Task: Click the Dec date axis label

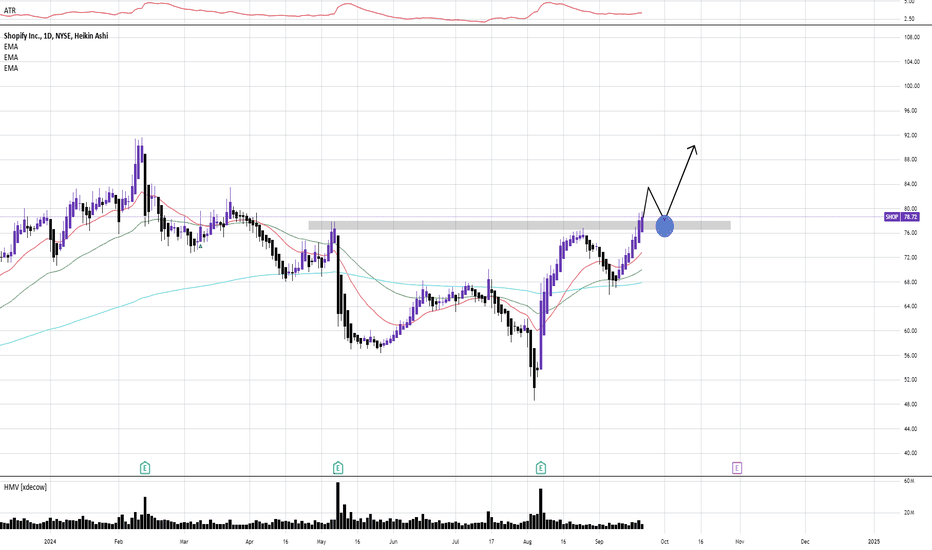Action: pyautogui.click(x=805, y=542)
